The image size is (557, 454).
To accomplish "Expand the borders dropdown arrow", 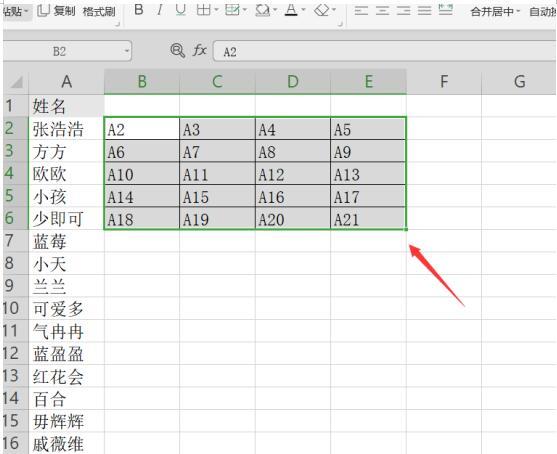I will click(216, 10).
